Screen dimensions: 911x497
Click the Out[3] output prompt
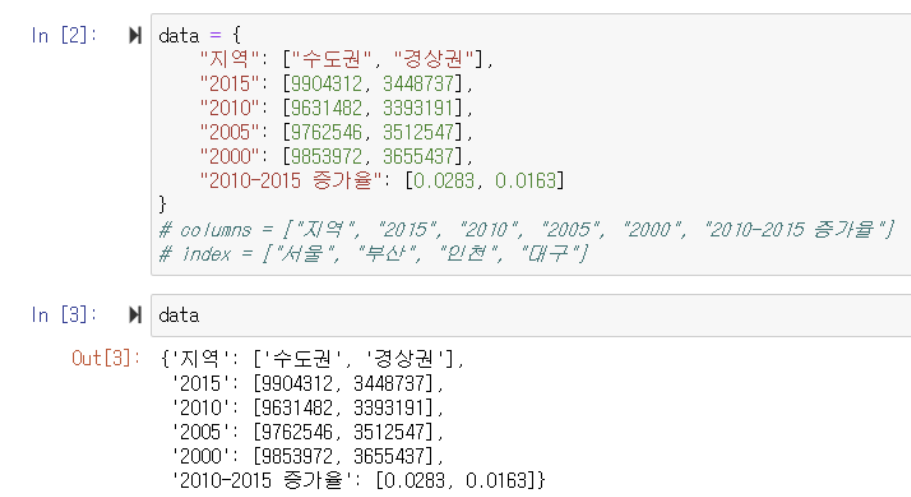[x=106, y=358]
